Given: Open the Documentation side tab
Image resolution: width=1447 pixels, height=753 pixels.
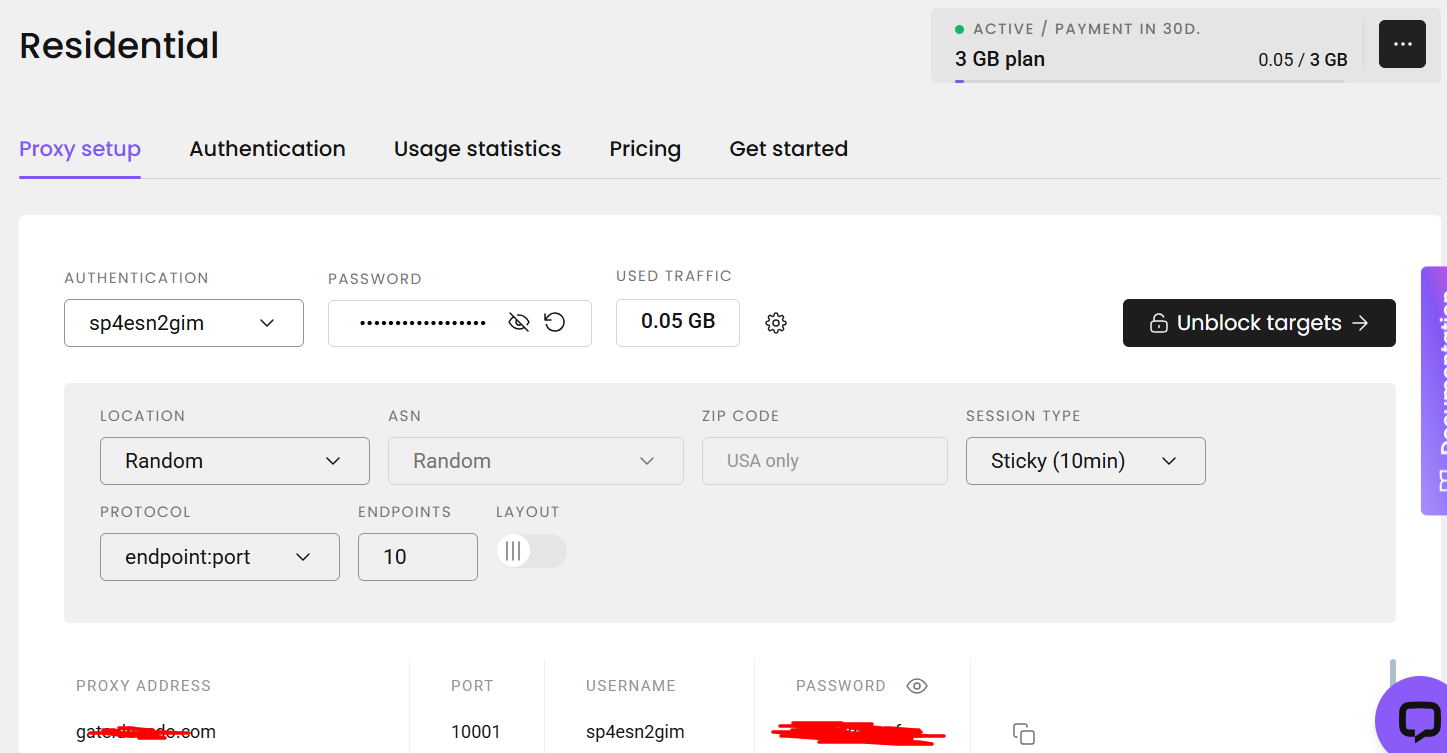Looking at the screenshot, I should point(1434,390).
